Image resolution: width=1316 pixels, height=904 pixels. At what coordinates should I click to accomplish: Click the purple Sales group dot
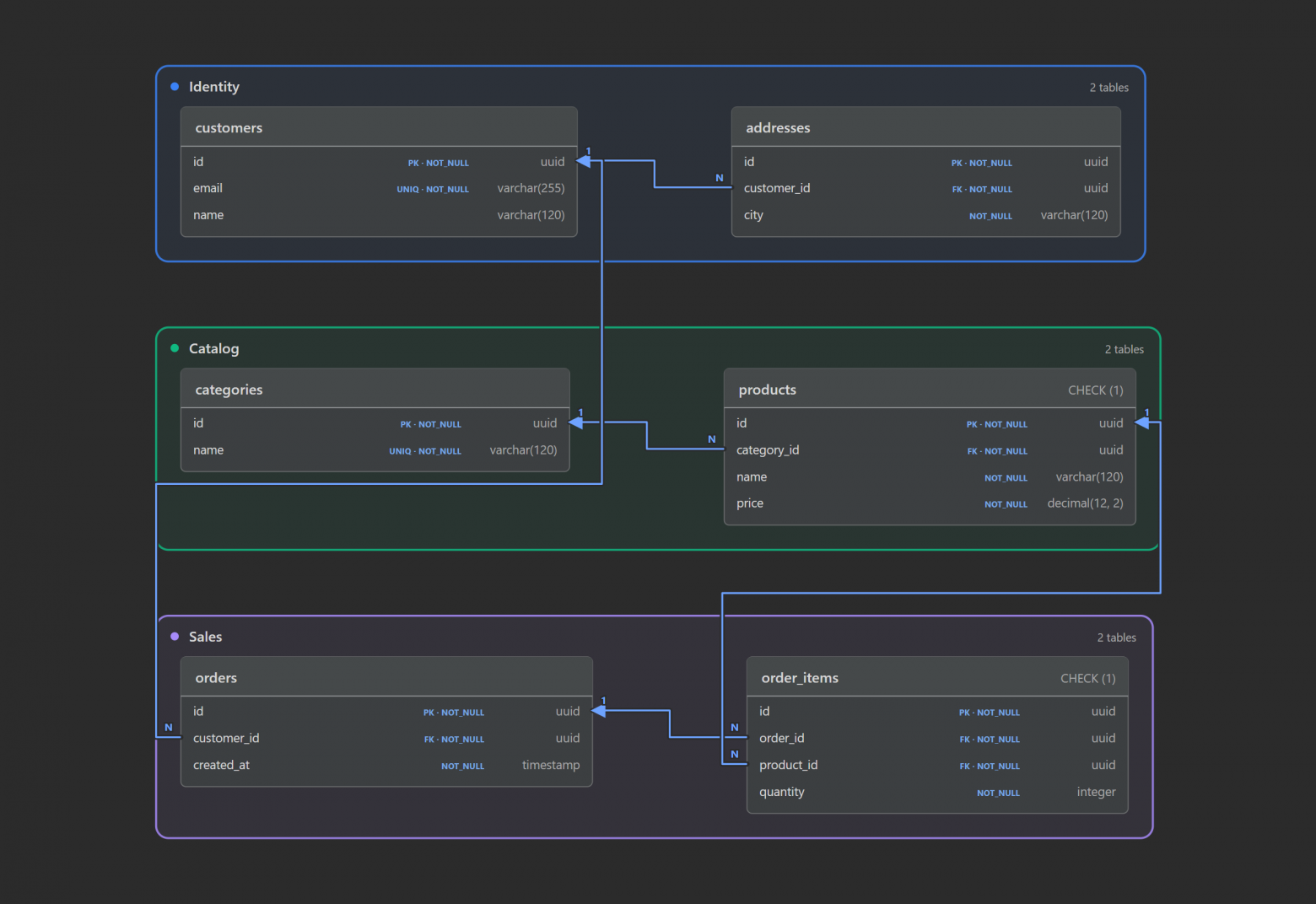(x=175, y=637)
